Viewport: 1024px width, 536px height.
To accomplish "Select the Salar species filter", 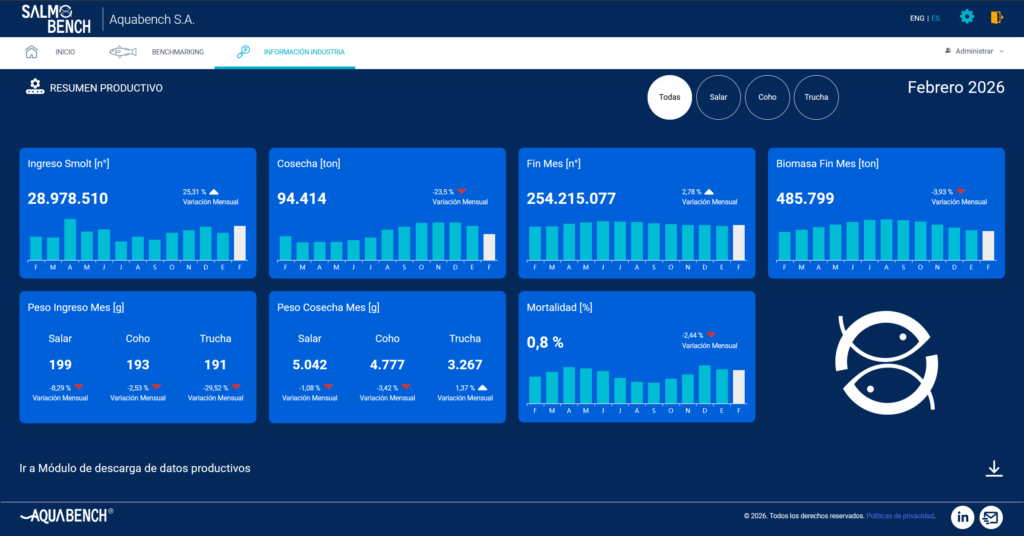I will point(718,98).
